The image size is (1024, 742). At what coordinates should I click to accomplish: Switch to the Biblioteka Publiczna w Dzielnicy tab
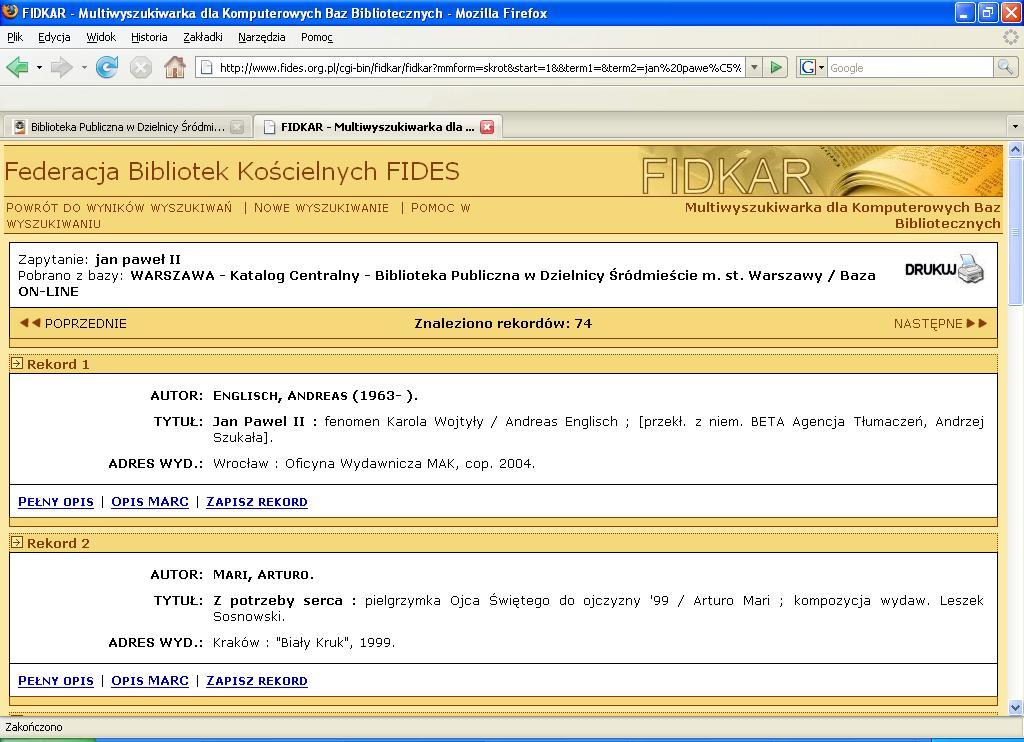tap(128, 127)
